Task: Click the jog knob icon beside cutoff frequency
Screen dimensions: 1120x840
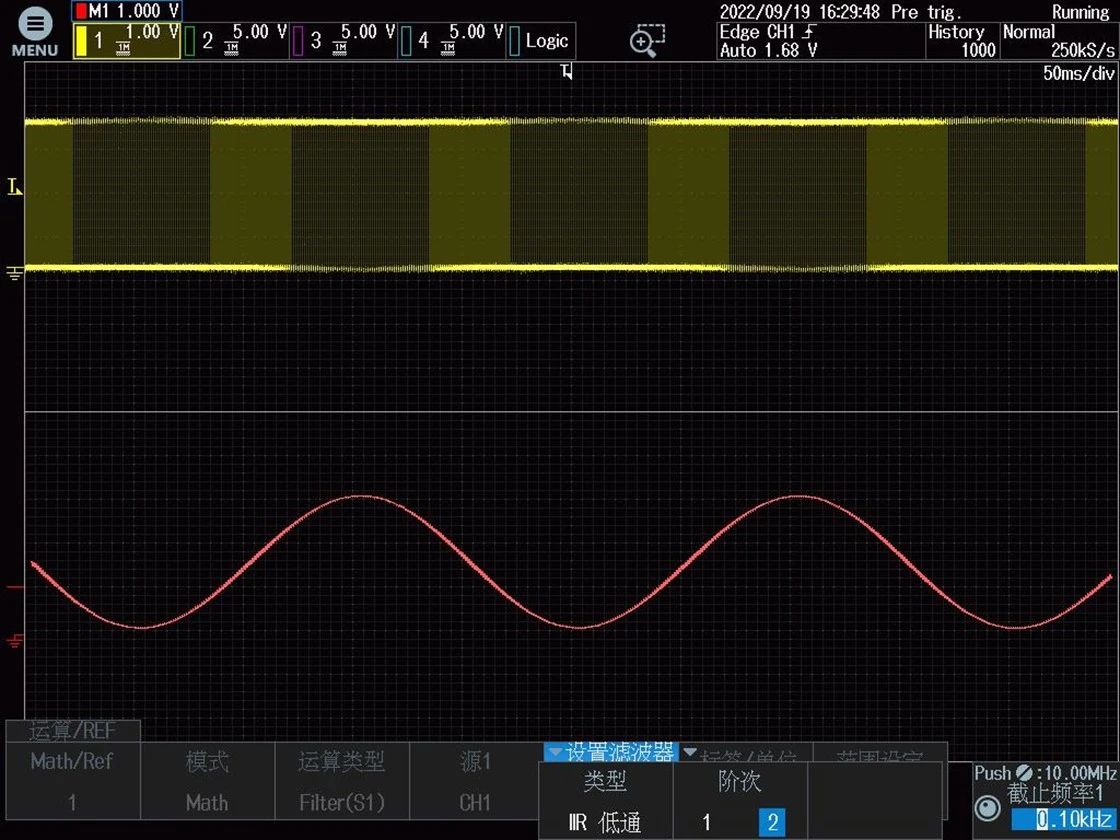Action: coord(987,808)
